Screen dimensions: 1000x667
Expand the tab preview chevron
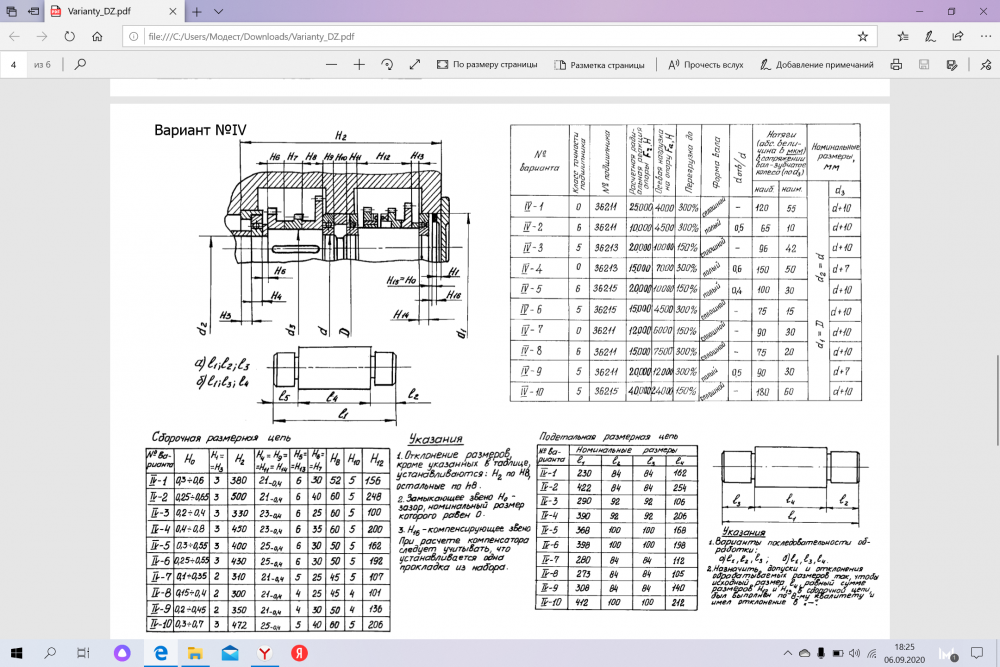pyautogui.click(x=219, y=11)
